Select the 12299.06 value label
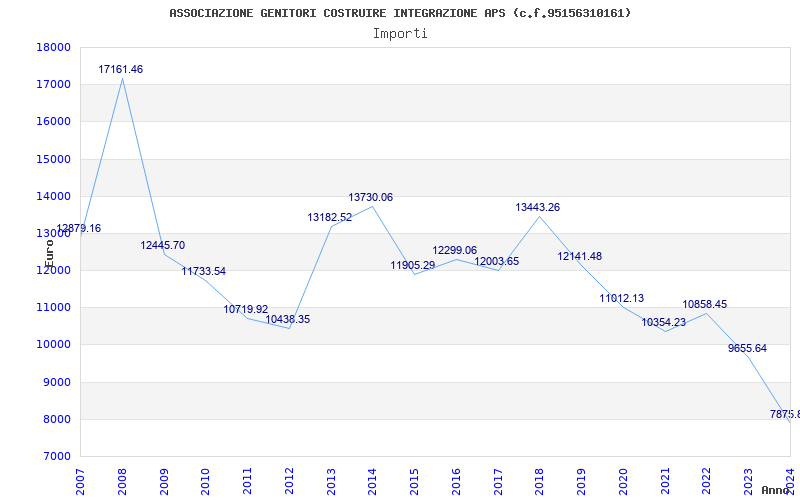 click(x=455, y=251)
